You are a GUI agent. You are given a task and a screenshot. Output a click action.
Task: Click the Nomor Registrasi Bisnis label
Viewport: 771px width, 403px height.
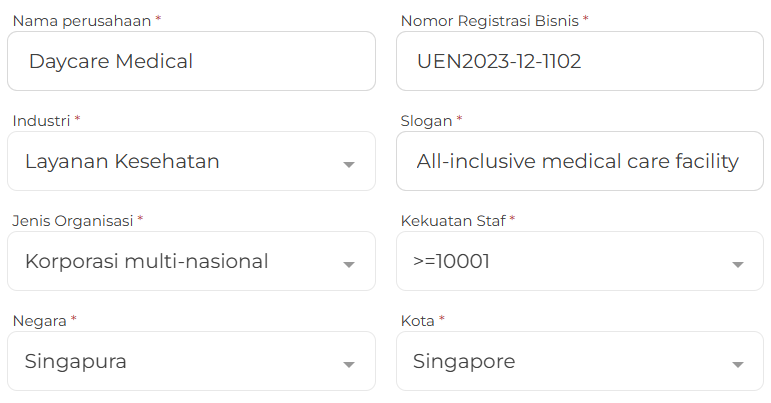pyautogui.click(x=490, y=20)
